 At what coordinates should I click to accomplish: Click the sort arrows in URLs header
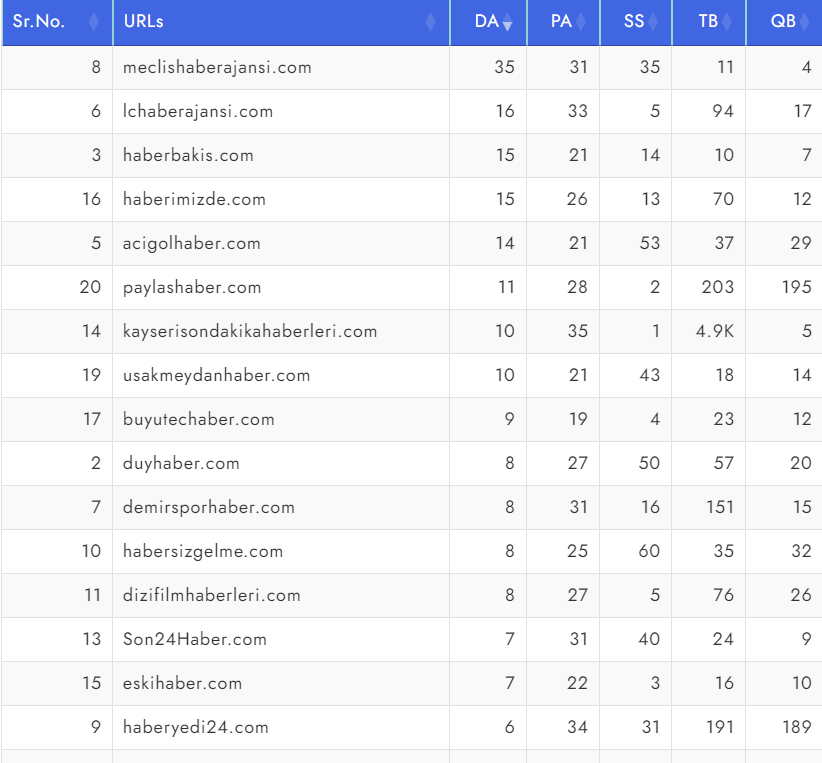click(x=431, y=22)
